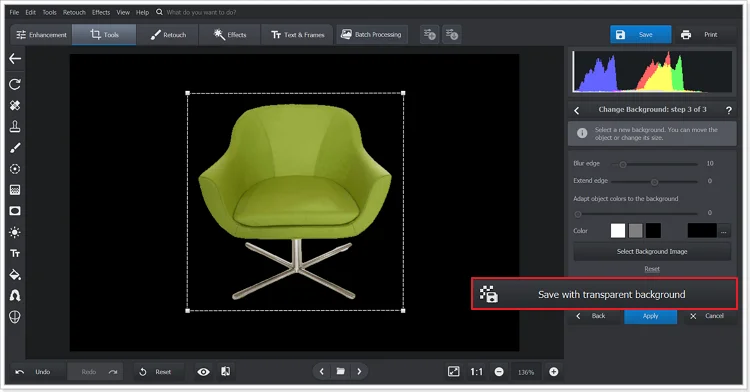Click the Undo button
The width and height of the screenshot is (750, 392).
point(35,371)
